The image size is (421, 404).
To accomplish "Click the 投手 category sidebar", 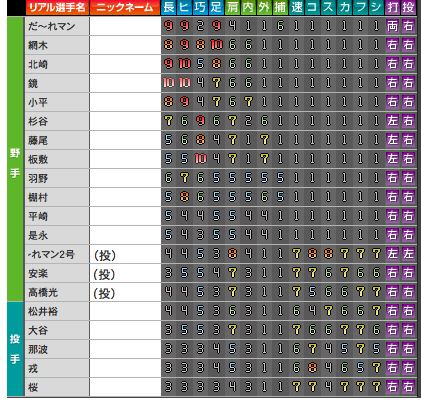I will [x=15, y=349].
